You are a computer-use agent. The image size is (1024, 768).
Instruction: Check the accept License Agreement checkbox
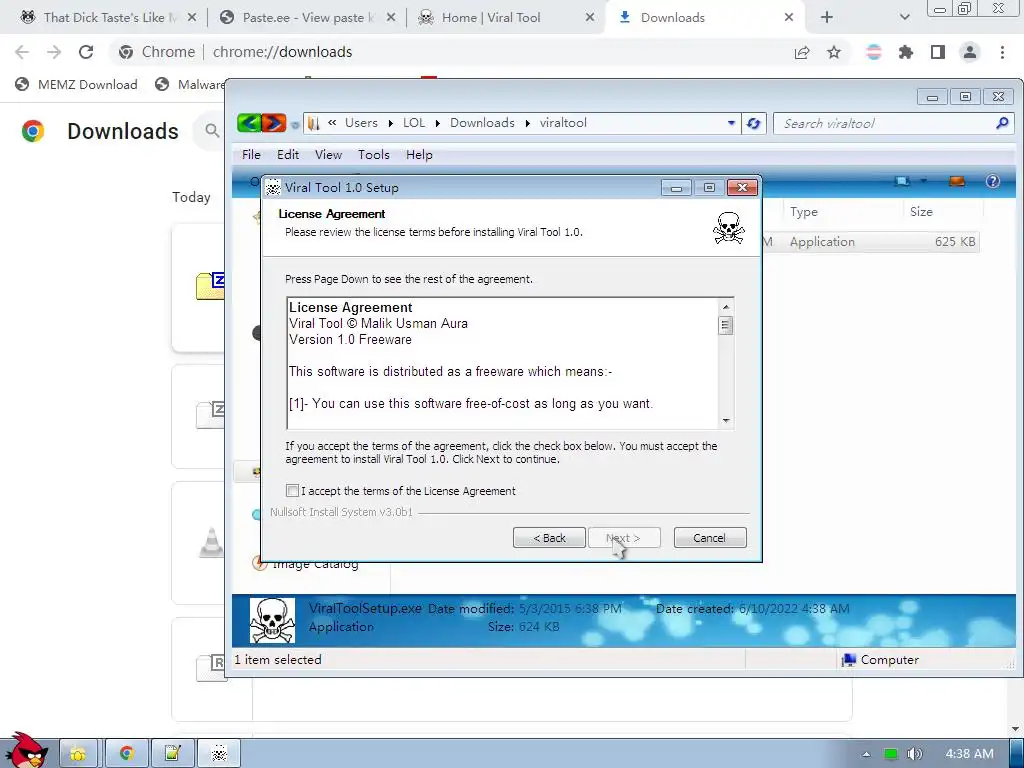[293, 490]
